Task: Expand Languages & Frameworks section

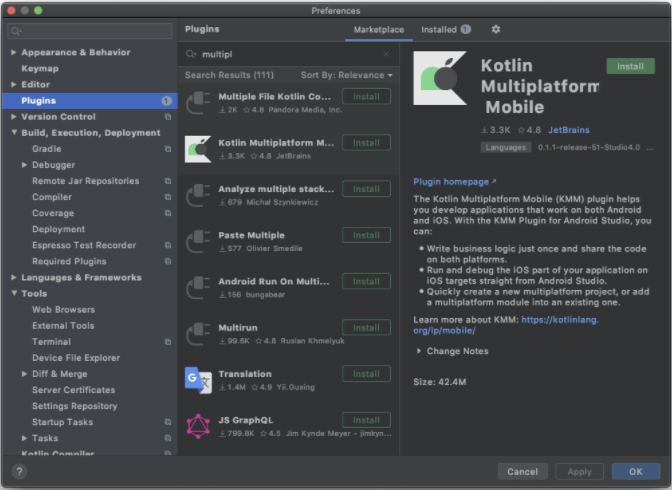Action: click(x=14, y=277)
